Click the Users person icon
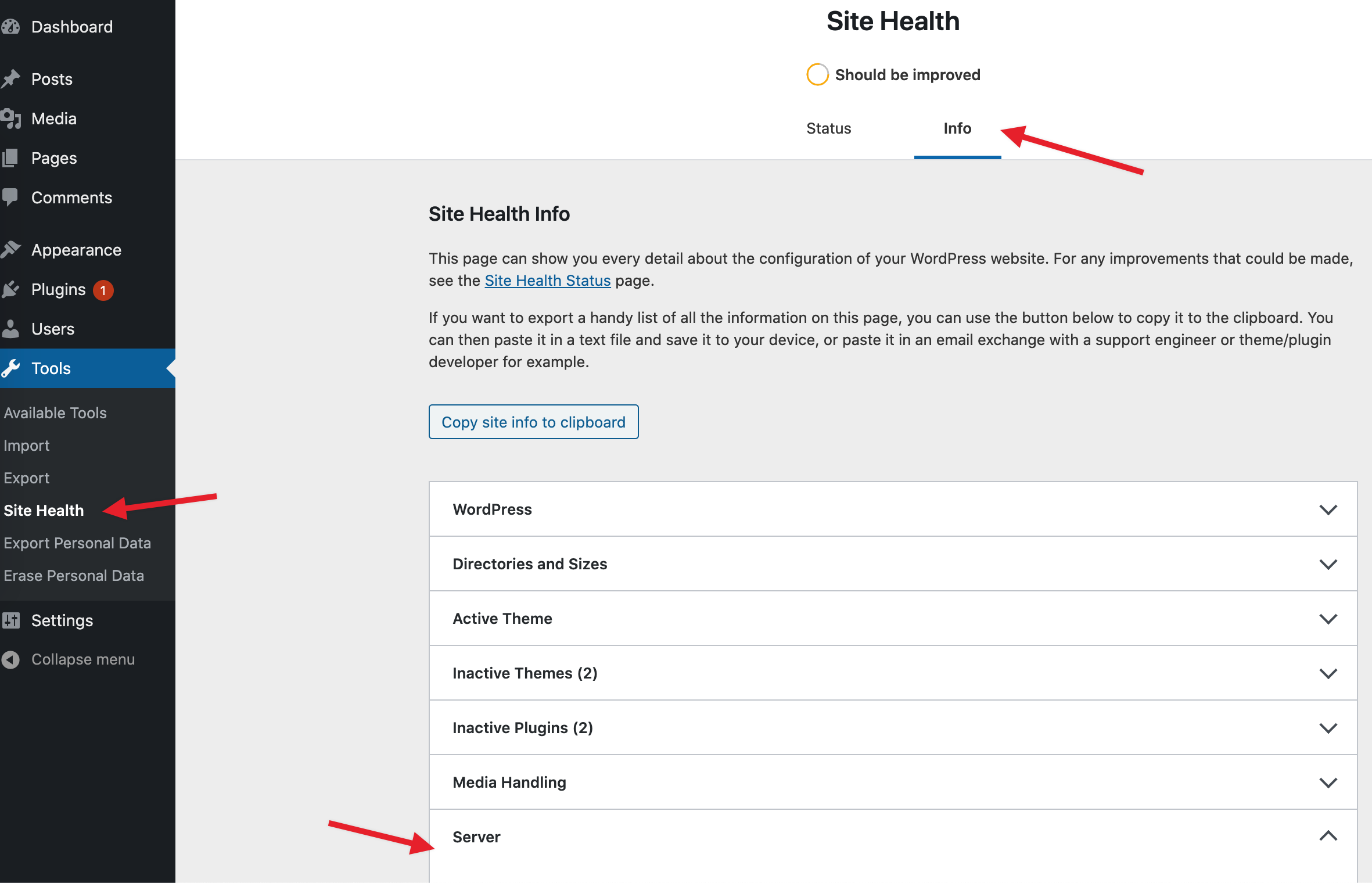Viewport: 1372px width, 883px height. pos(10,329)
